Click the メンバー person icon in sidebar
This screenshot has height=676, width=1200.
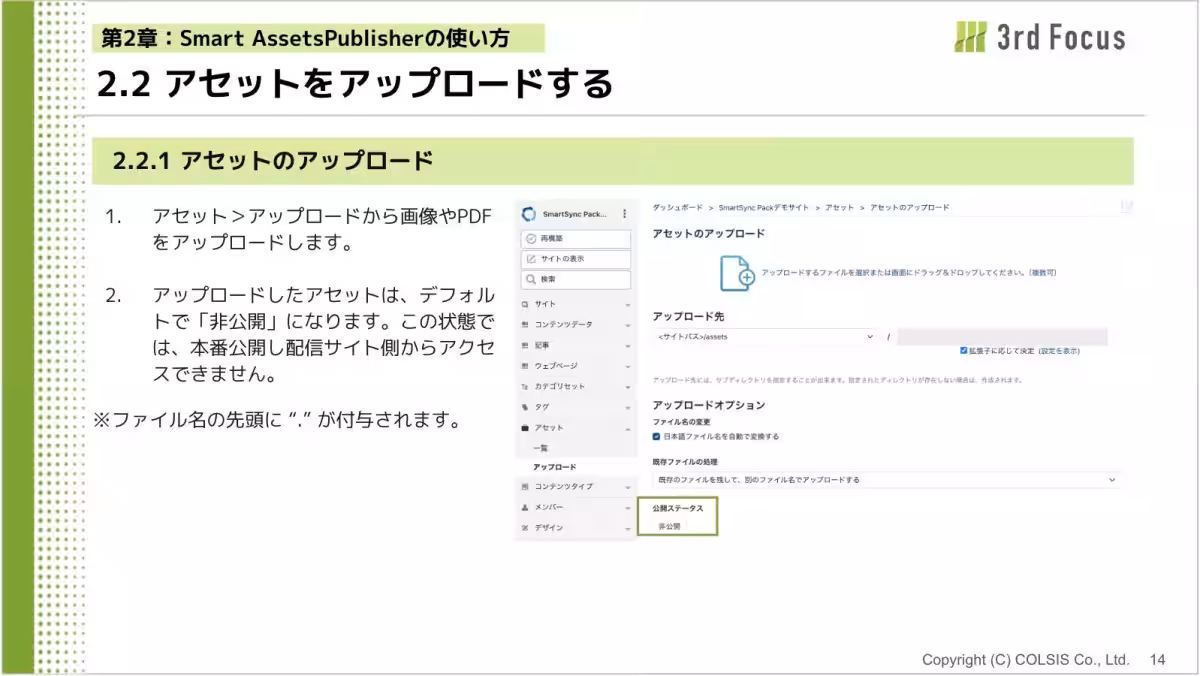[526, 507]
